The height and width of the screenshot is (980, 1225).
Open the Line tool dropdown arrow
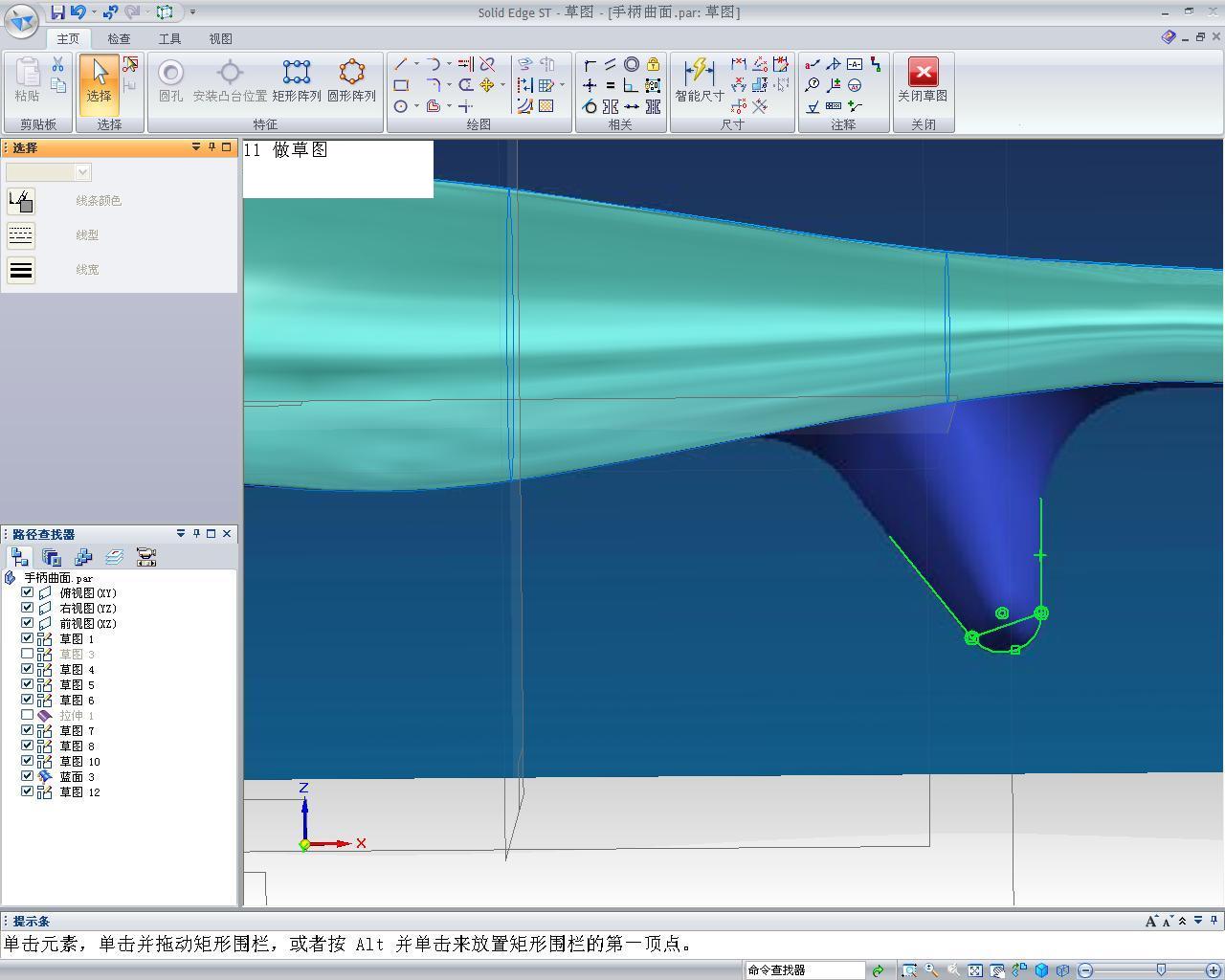click(416, 64)
